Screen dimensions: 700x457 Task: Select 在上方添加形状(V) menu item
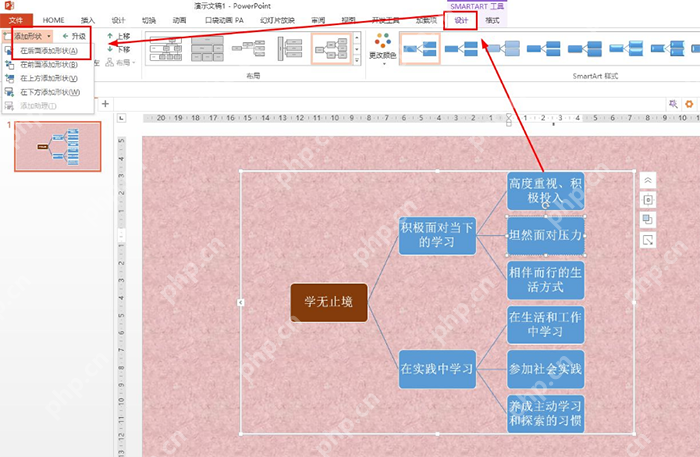tap(48, 79)
